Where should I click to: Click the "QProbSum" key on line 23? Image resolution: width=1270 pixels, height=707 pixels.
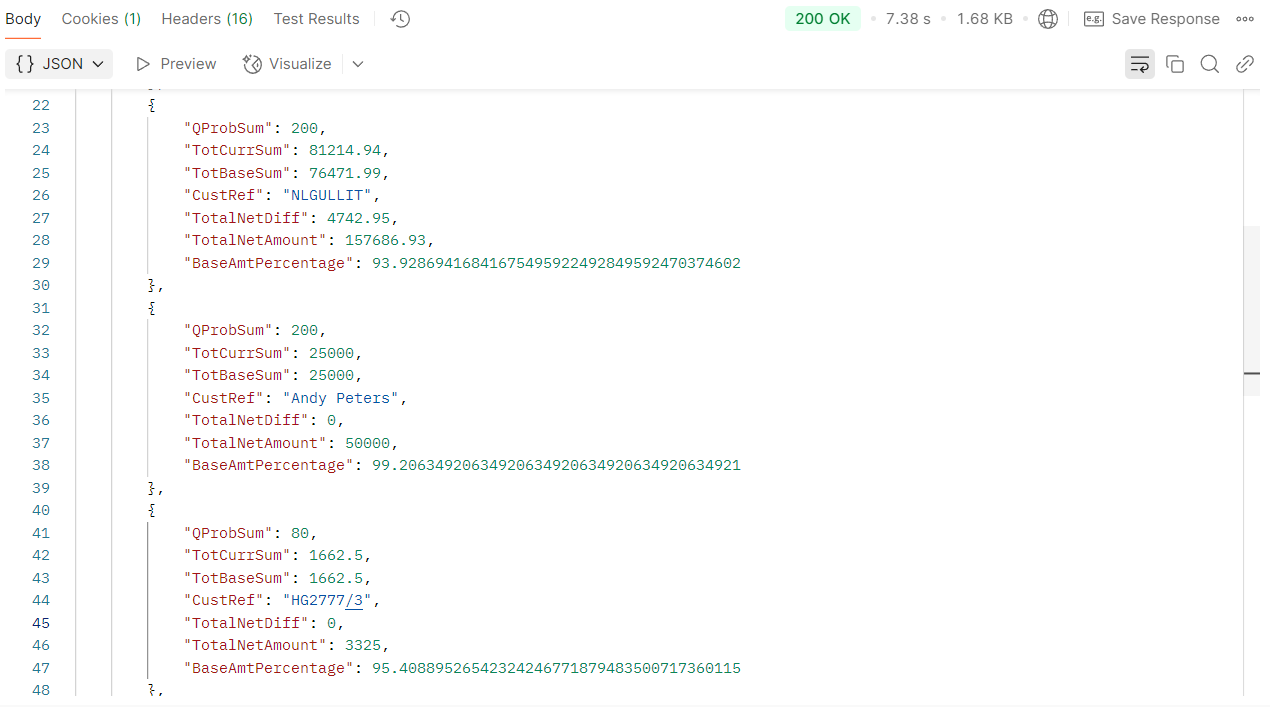pyautogui.click(x=228, y=128)
